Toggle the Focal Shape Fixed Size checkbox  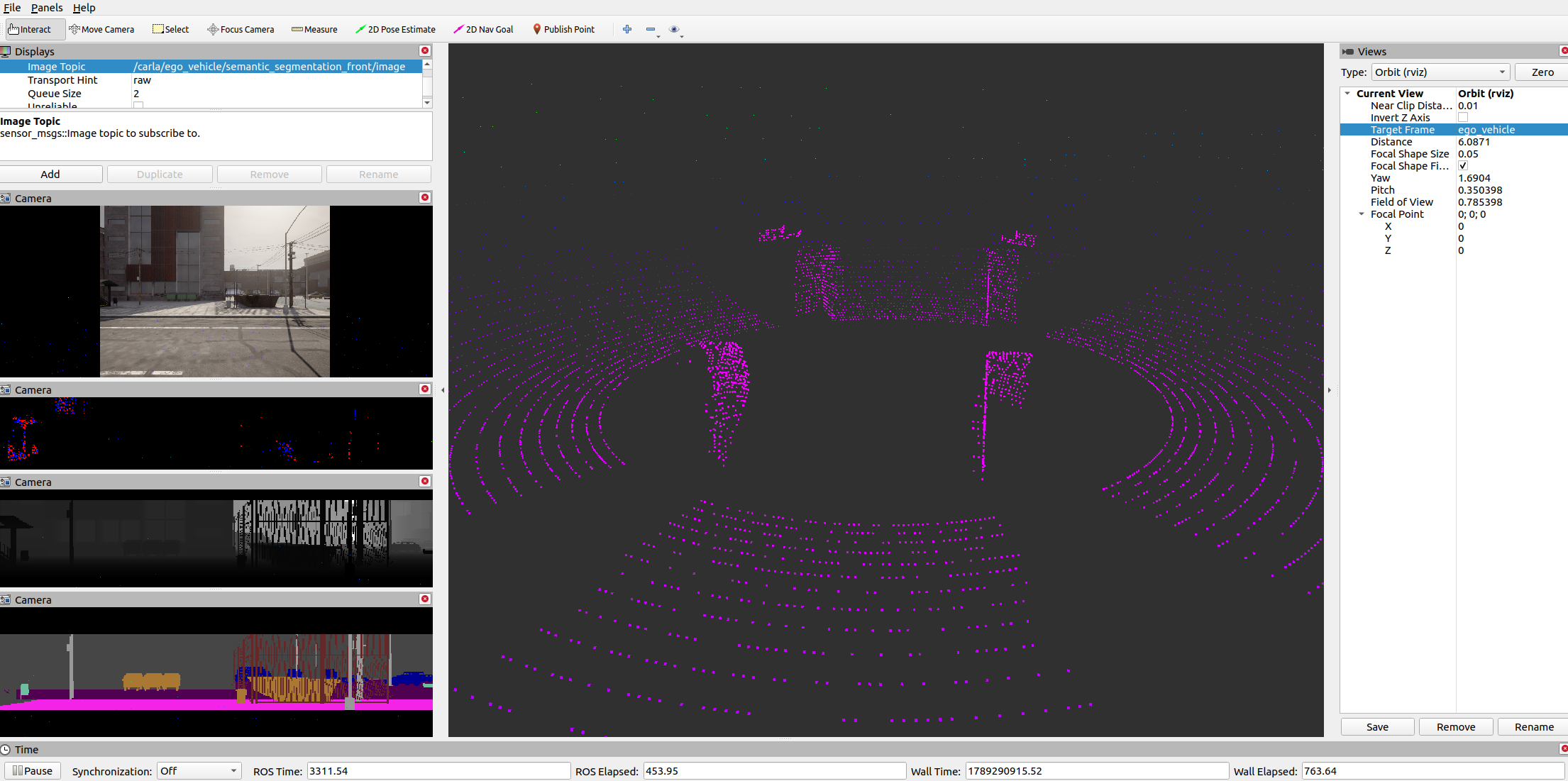[x=1463, y=166]
